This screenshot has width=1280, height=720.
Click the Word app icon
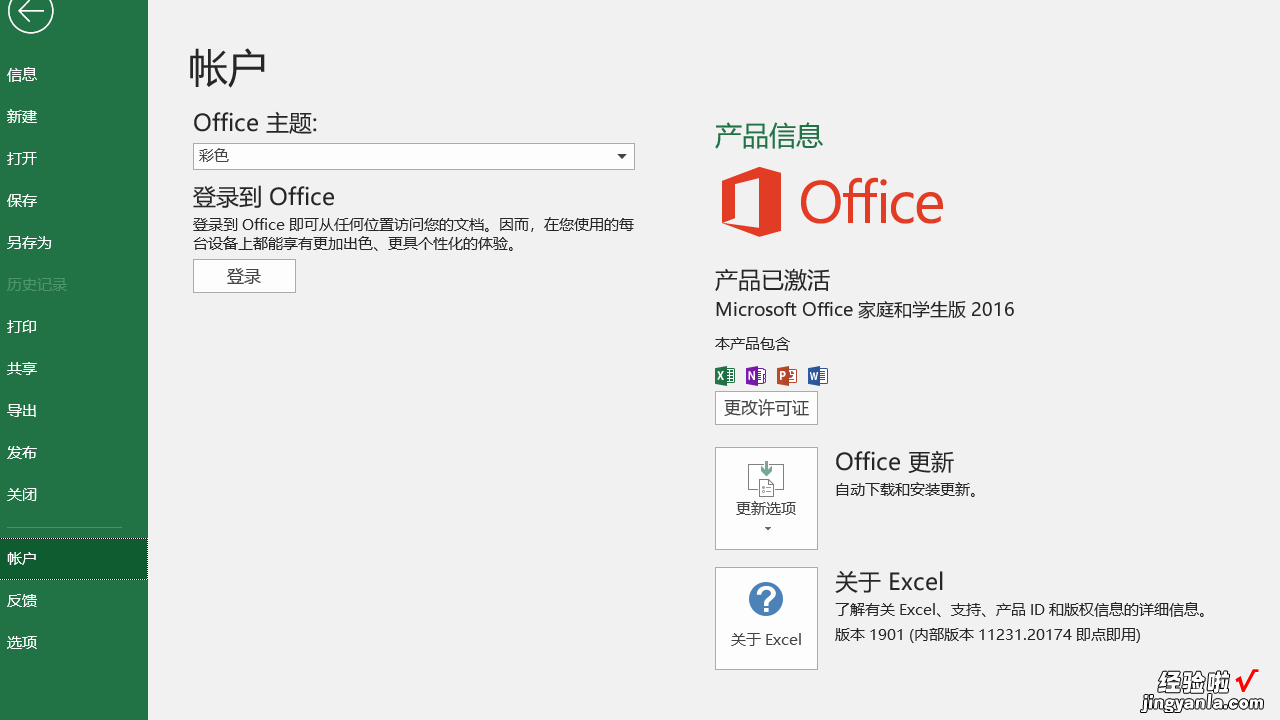(818, 376)
